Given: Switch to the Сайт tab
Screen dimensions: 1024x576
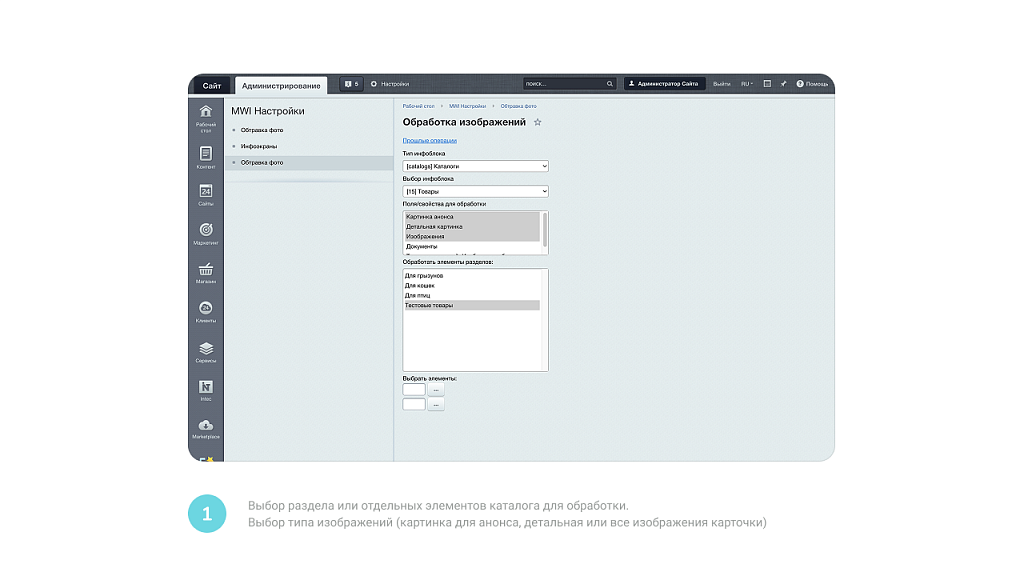Looking at the screenshot, I should pos(212,85).
